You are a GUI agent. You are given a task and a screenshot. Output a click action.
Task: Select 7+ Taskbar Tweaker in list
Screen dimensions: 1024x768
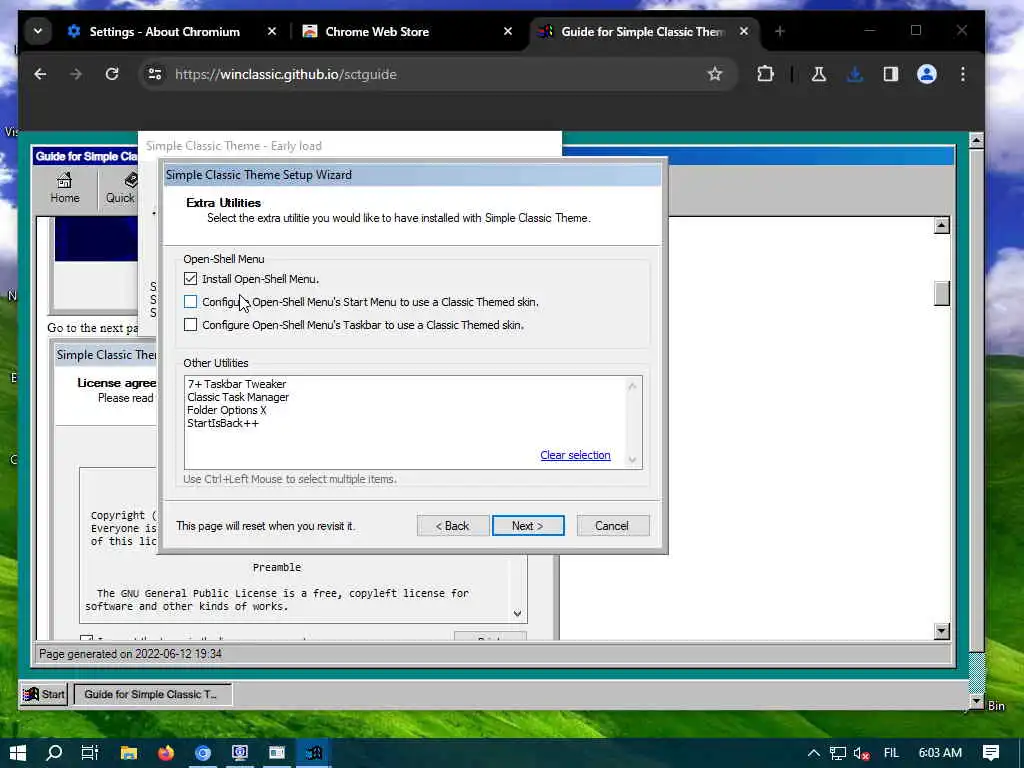pos(236,384)
